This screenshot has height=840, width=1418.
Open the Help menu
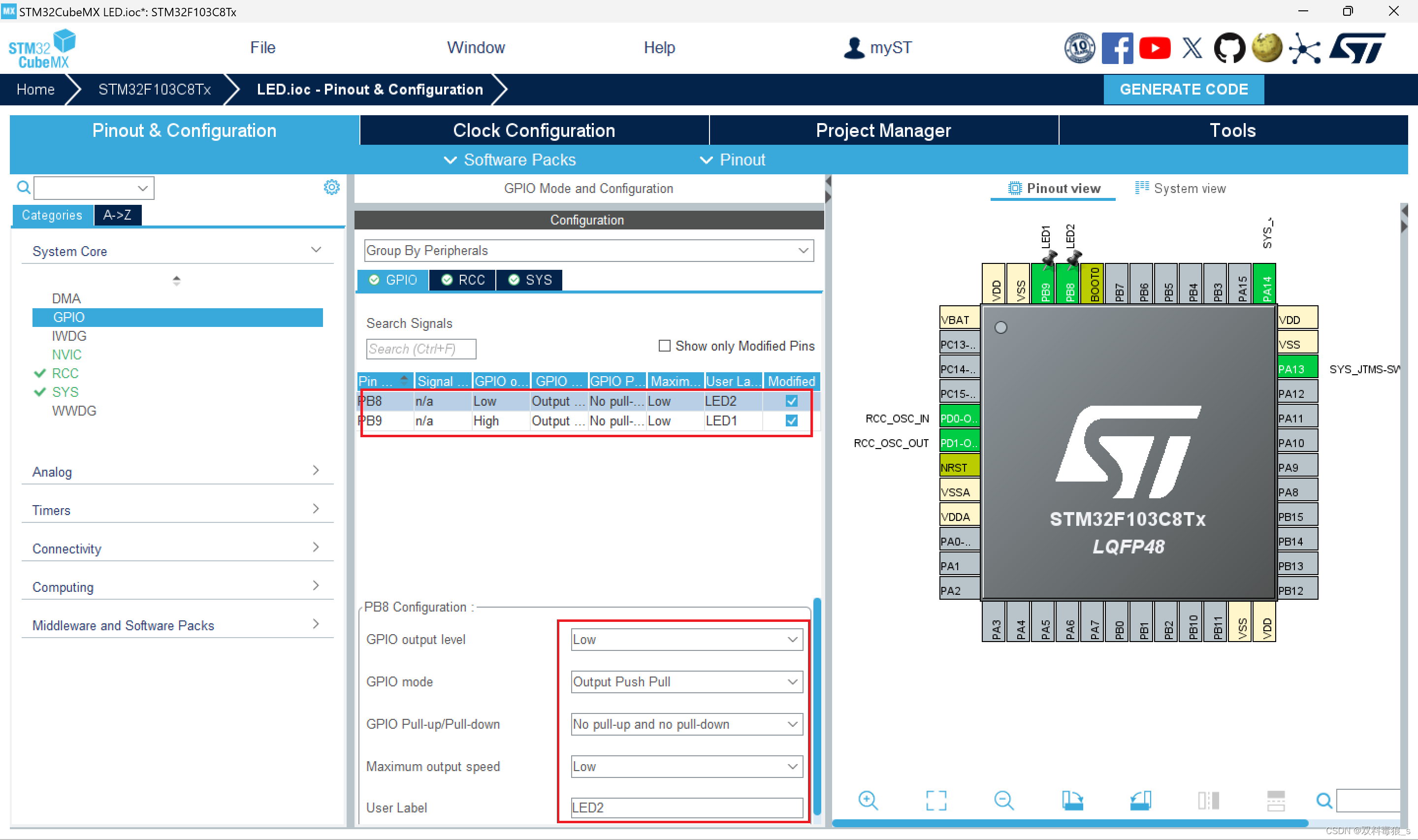(x=659, y=48)
